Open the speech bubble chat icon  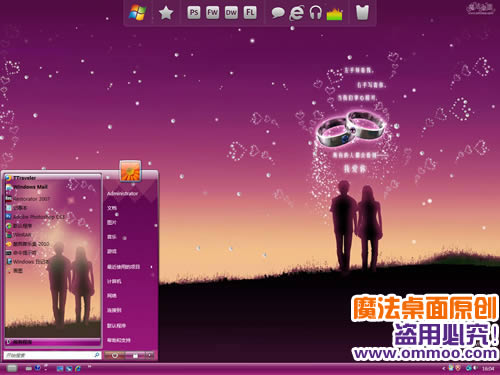[x=278, y=13]
